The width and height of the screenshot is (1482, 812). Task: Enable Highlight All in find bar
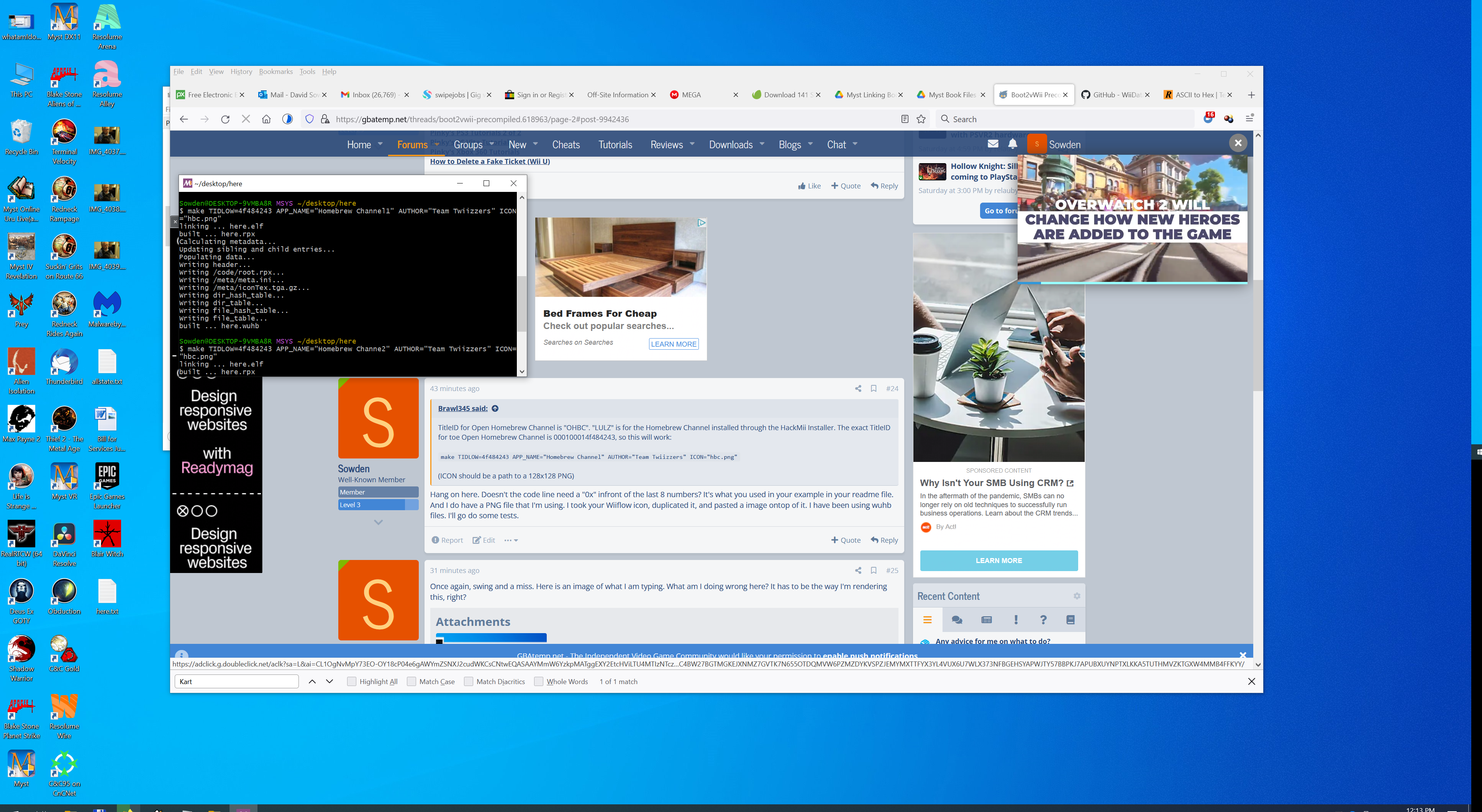coord(351,681)
